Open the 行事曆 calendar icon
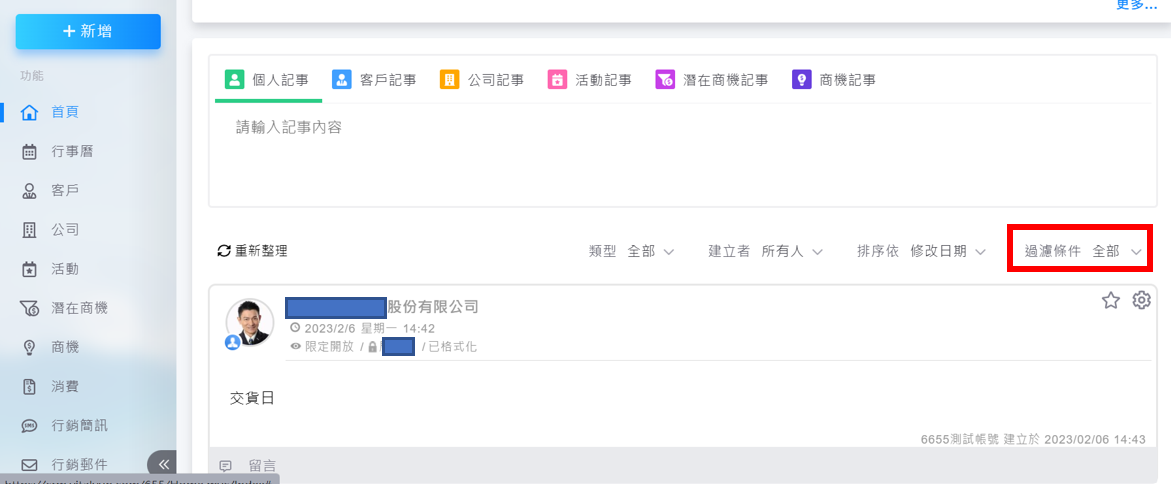 [x=30, y=152]
